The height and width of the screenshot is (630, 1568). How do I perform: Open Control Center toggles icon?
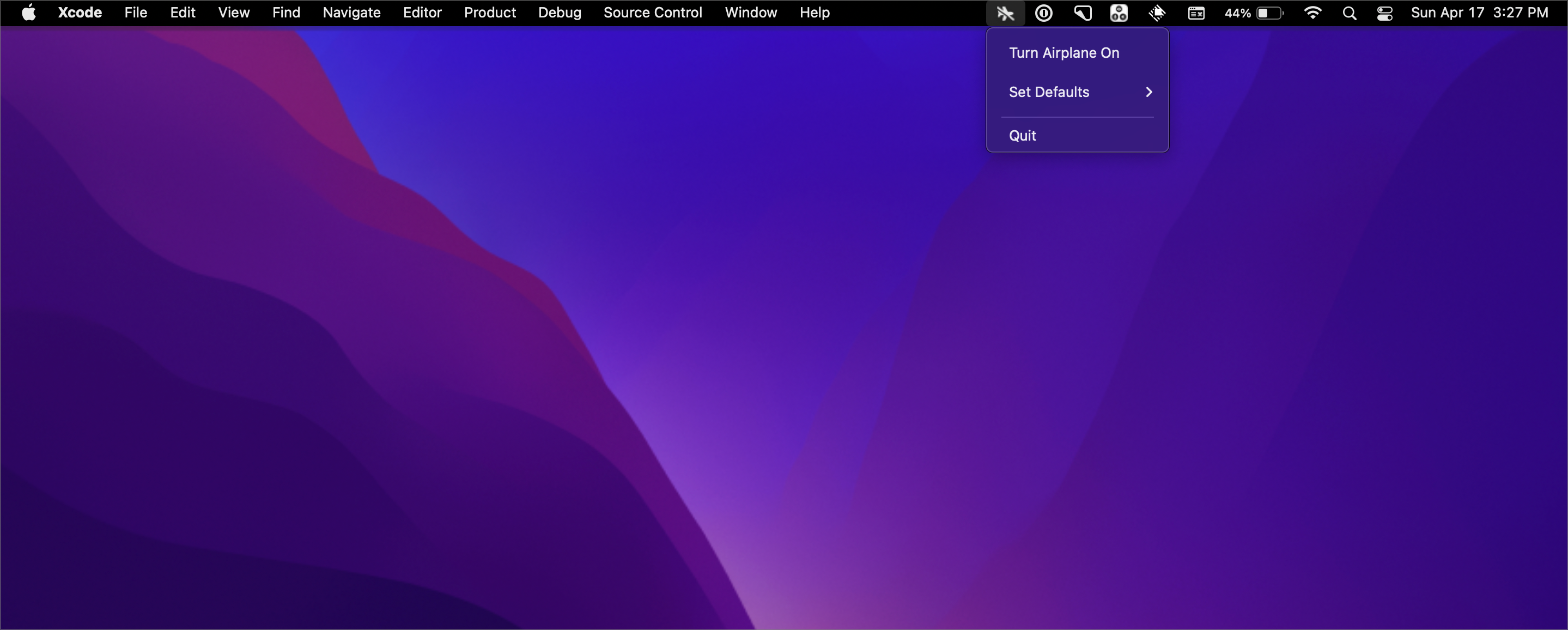(1385, 13)
